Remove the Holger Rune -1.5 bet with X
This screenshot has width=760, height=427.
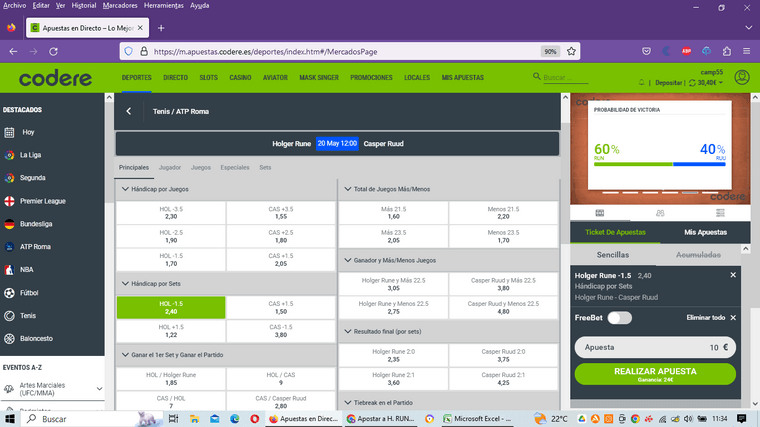coord(733,275)
